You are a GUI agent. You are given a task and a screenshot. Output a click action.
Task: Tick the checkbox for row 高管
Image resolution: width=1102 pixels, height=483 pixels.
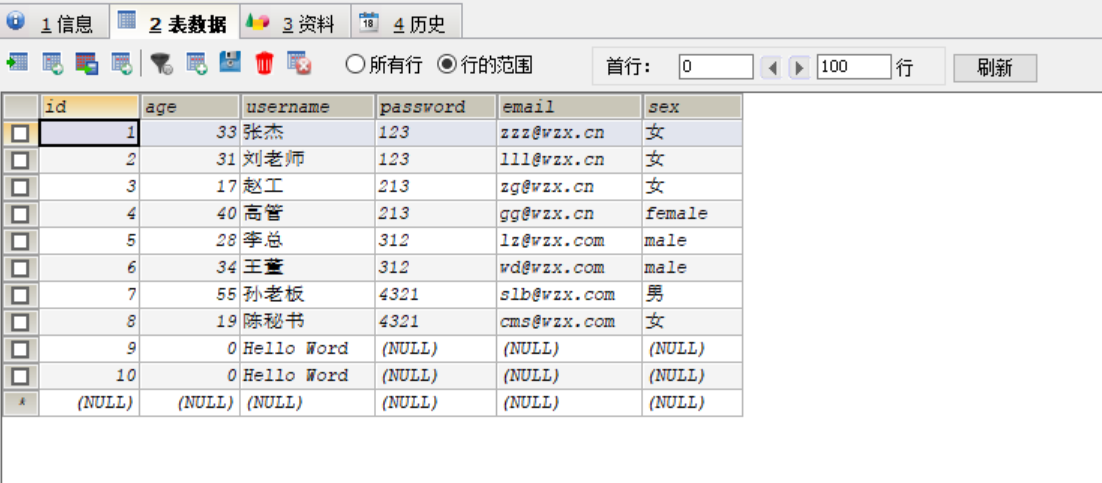coord(20,214)
